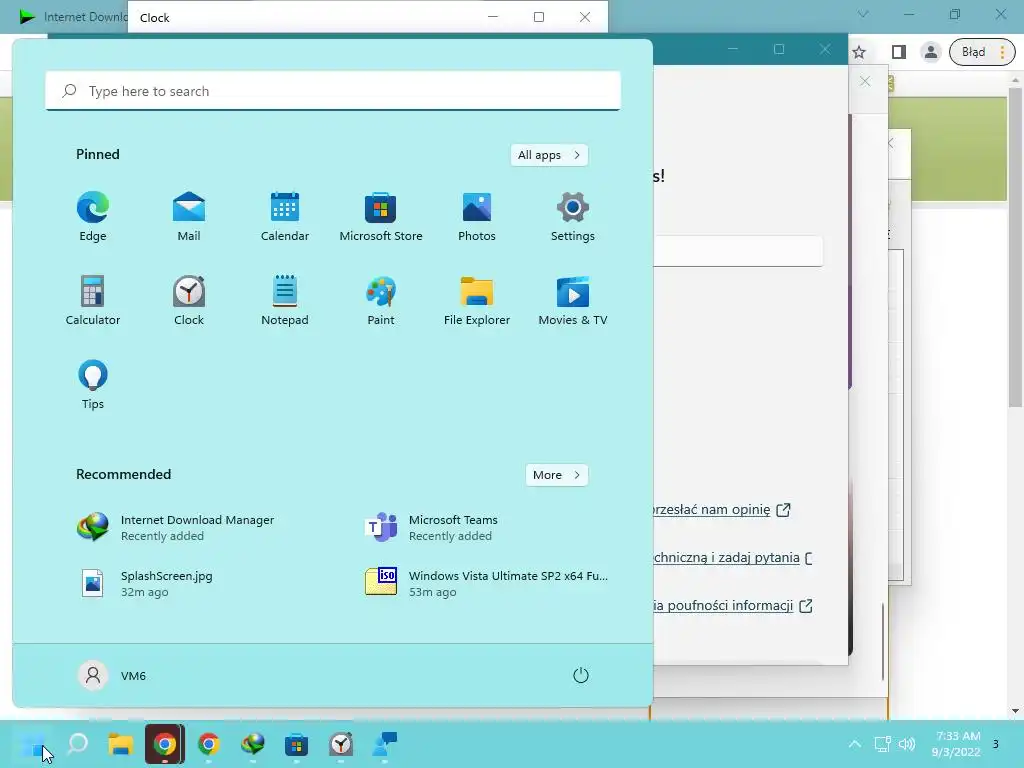Launch Calculator from pinned apps

(93, 300)
